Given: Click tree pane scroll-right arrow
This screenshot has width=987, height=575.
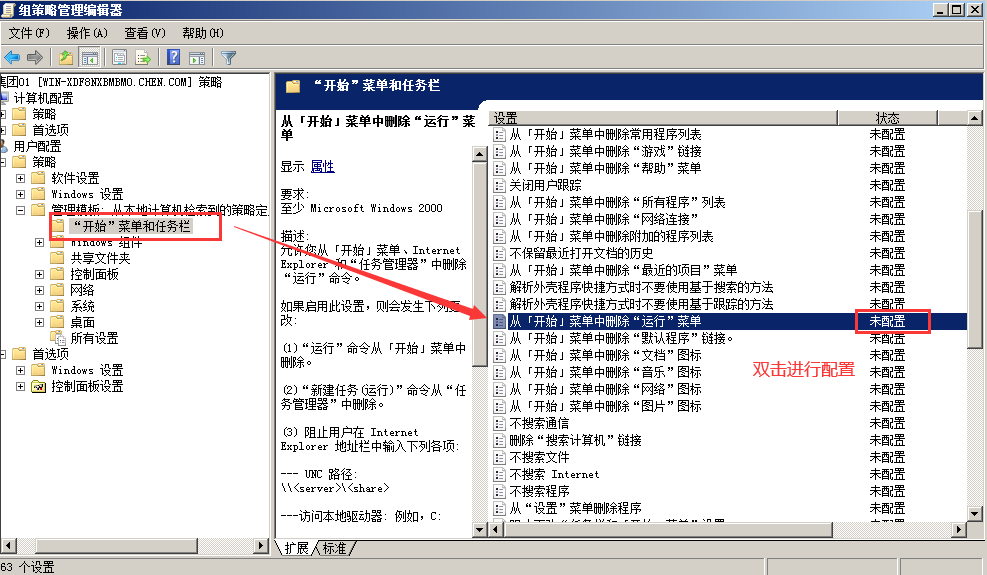Looking at the screenshot, I should pos(261,545).
